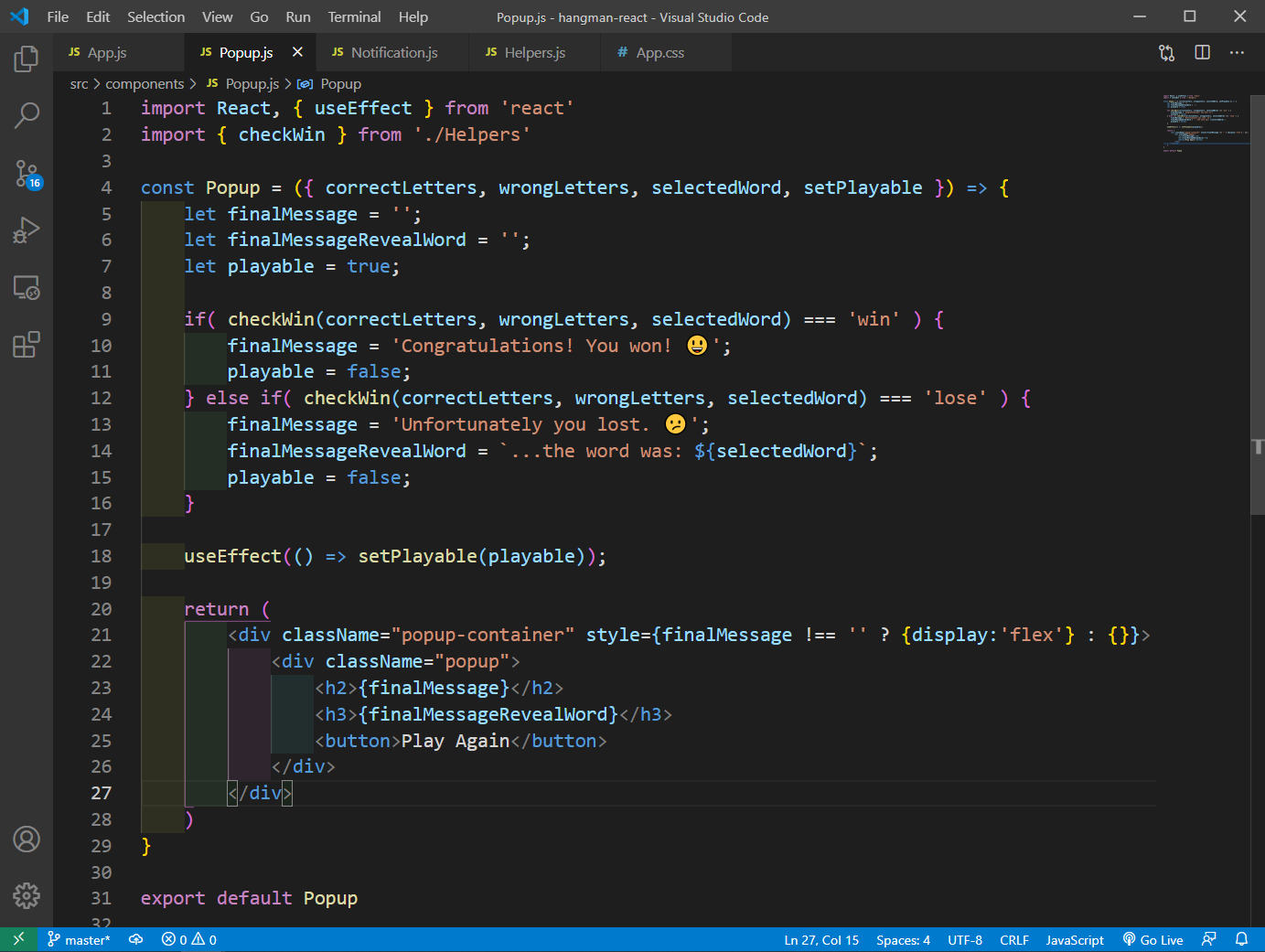Open the File menu
1265x952 pixels.
(58, 16)
